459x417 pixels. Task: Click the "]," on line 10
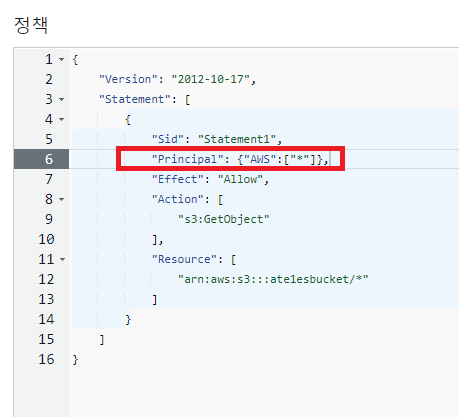pos(158,240)
